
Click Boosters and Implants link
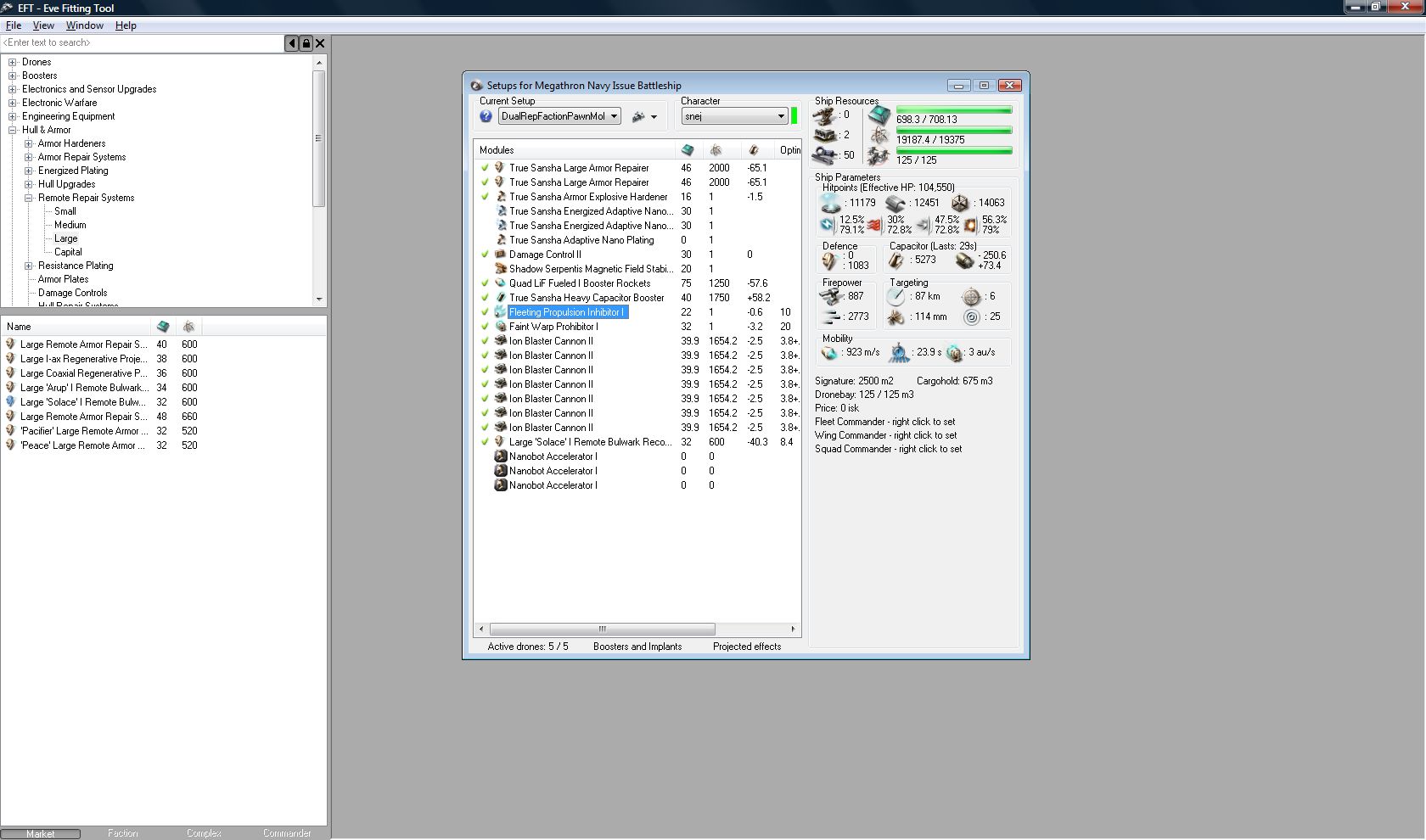pos(637,647)
